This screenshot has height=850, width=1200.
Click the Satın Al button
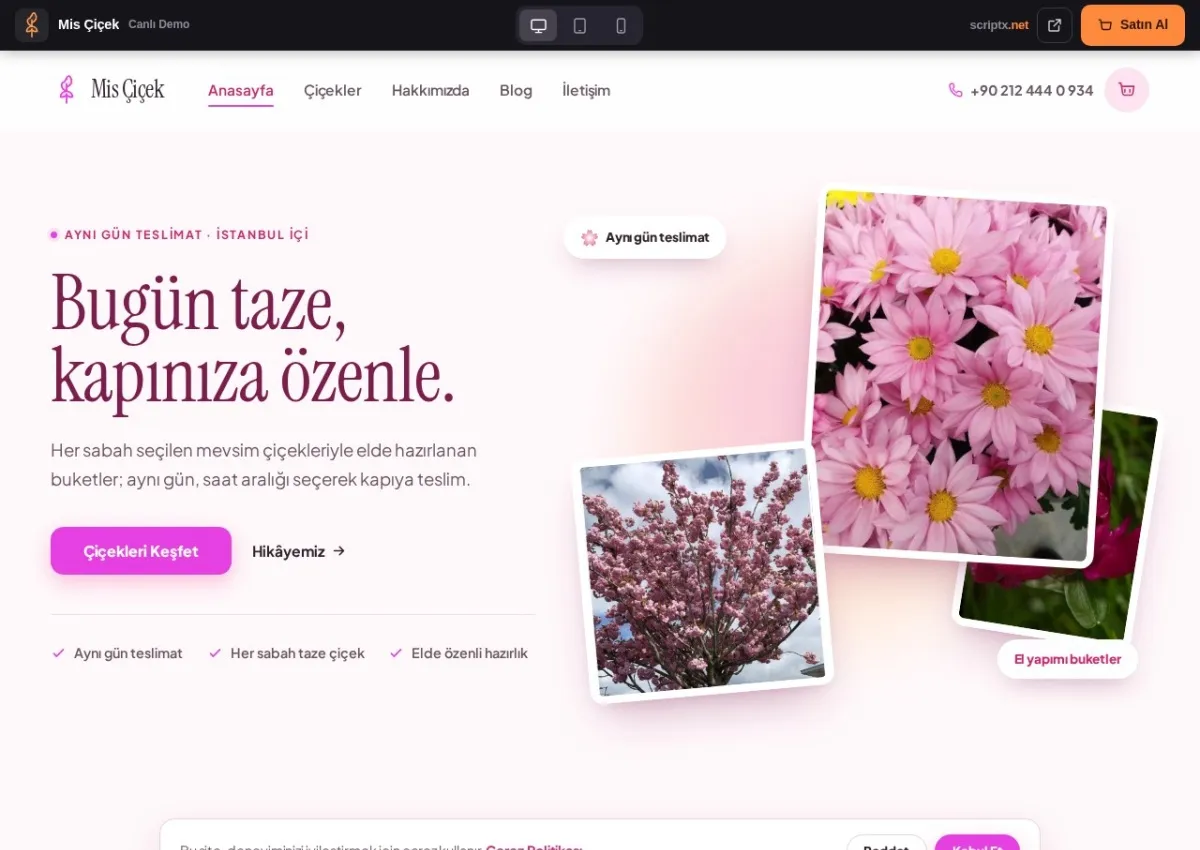coord(1133,25)
